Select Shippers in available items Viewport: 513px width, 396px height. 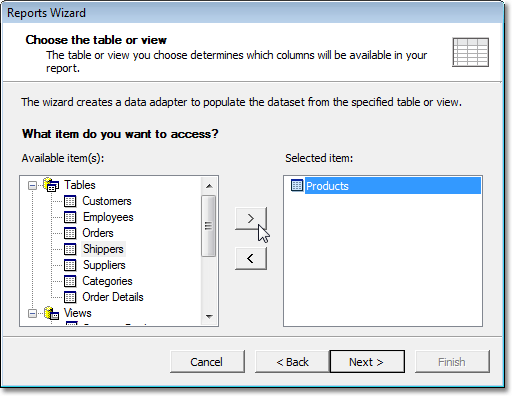[103, 249]
